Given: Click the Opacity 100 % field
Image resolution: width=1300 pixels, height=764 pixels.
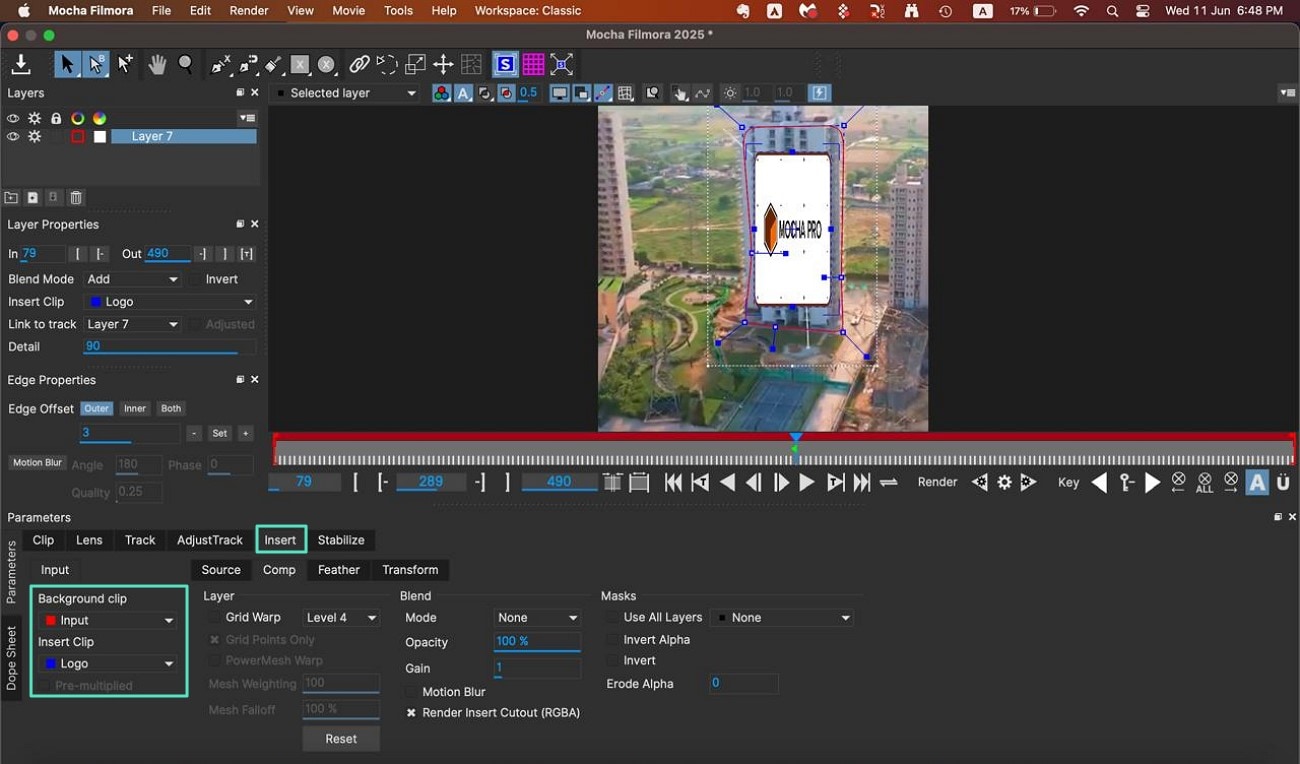Looking at the screenshot, I should click(x=537, y=642).
